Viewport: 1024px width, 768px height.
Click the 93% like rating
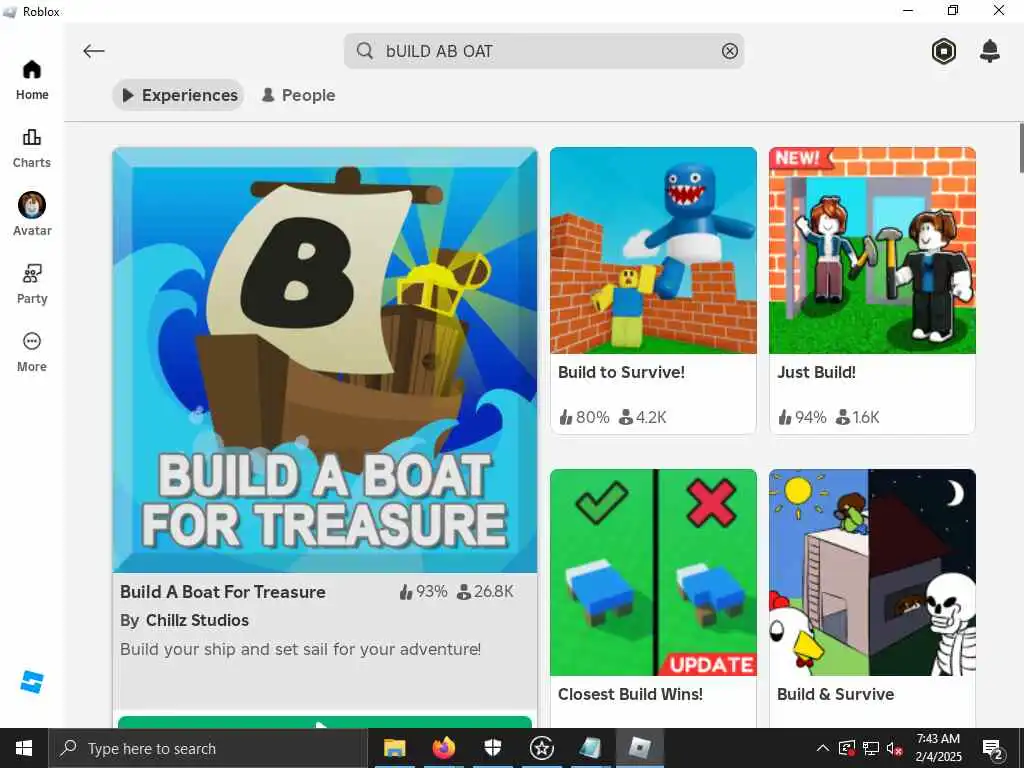423,592
